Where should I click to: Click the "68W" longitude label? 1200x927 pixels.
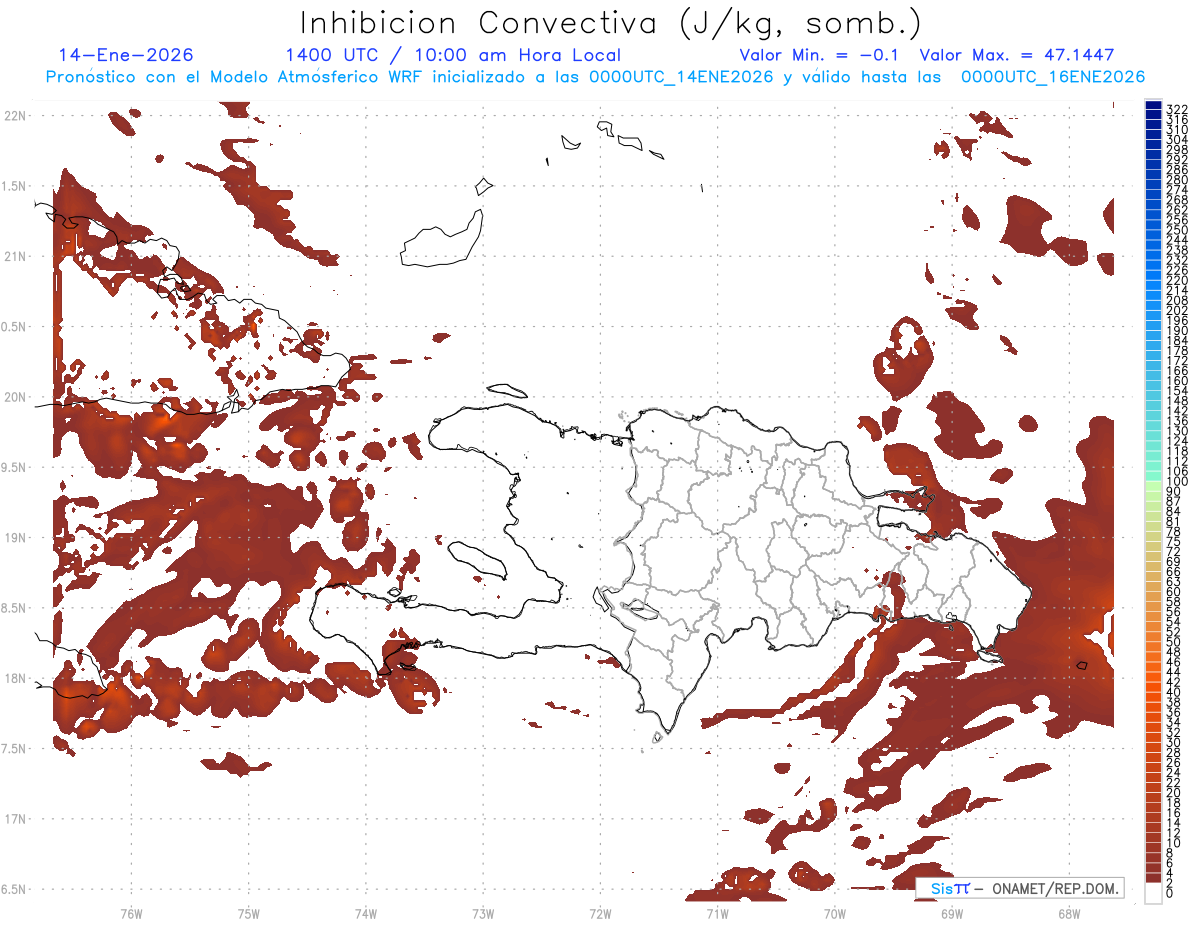coord(1068,913)
